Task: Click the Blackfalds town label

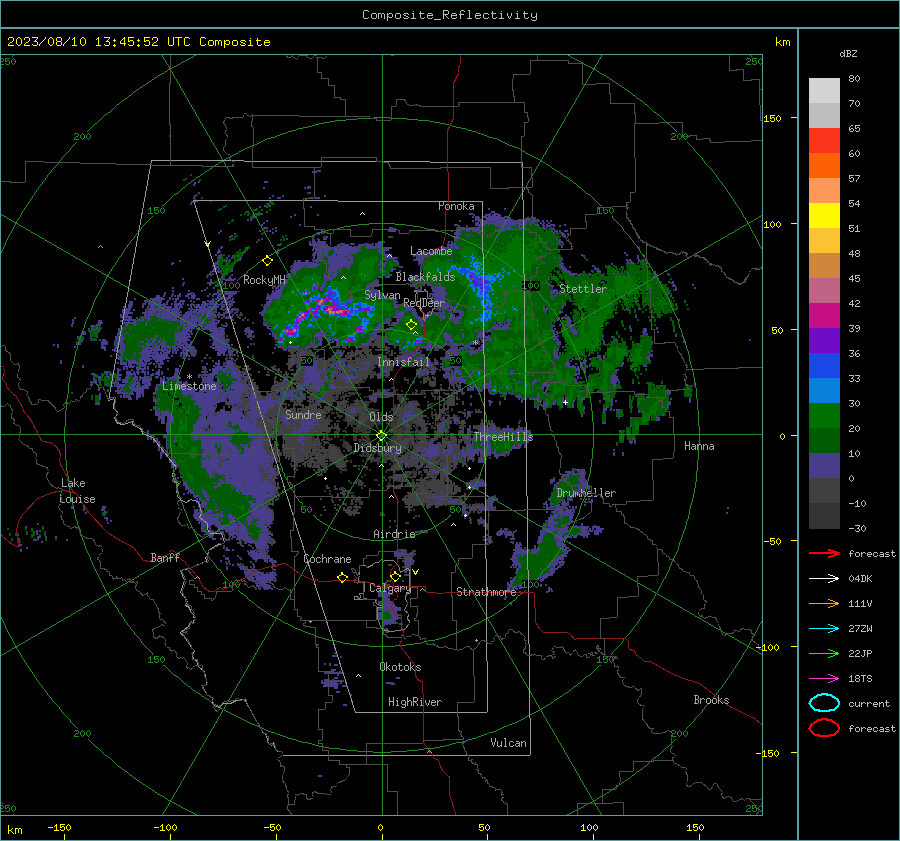Action: click(x=425, y=277)
